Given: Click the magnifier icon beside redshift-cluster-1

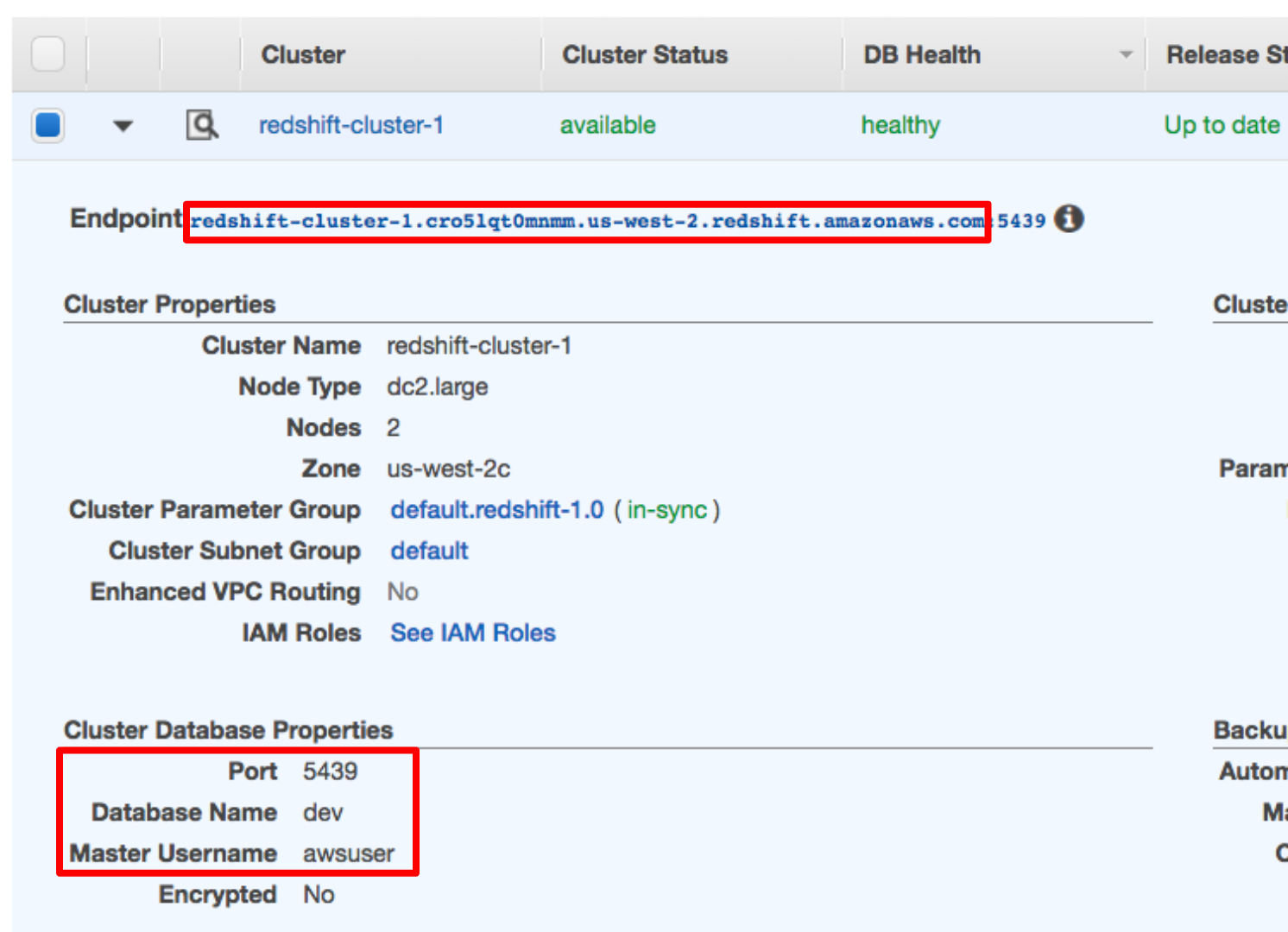Looking at the screenshot, I should tap(202, 125).
